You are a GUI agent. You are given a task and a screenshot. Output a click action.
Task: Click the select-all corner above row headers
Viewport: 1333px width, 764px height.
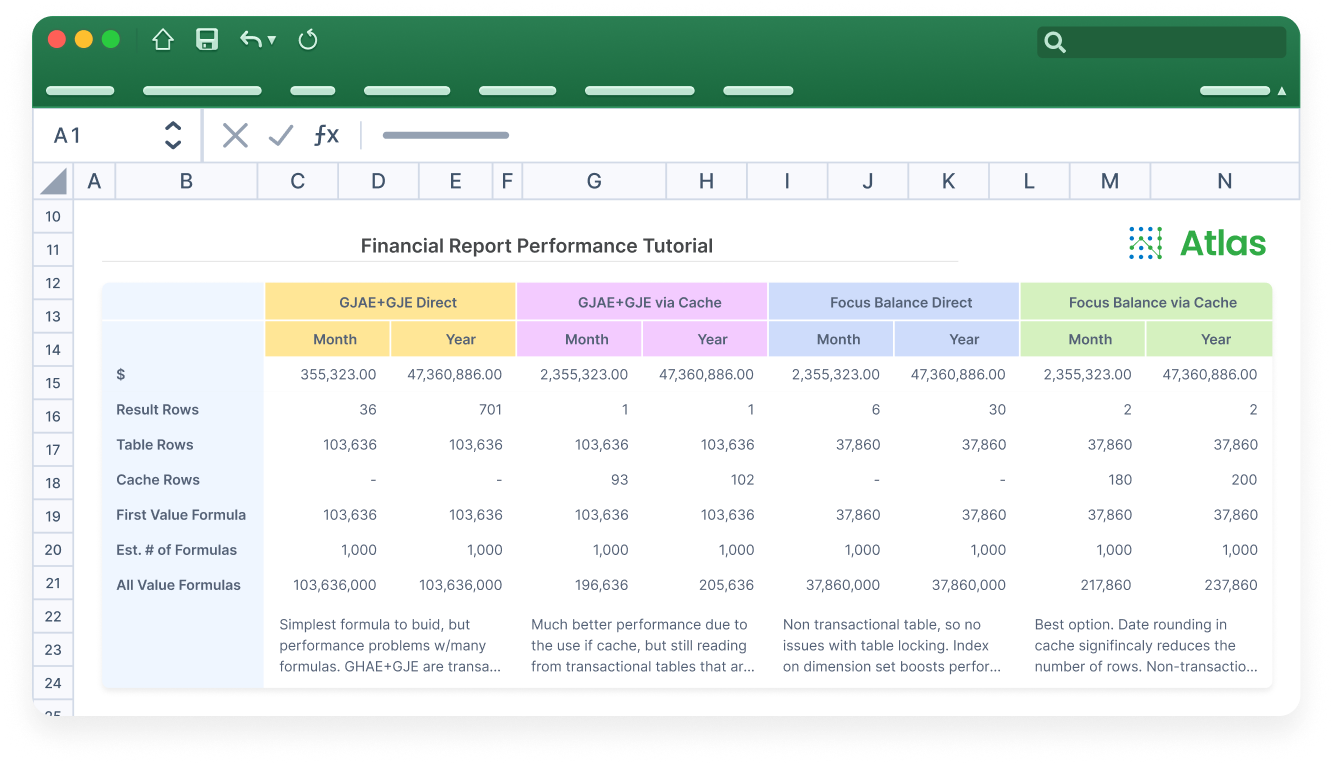click(x=52, y=180)
